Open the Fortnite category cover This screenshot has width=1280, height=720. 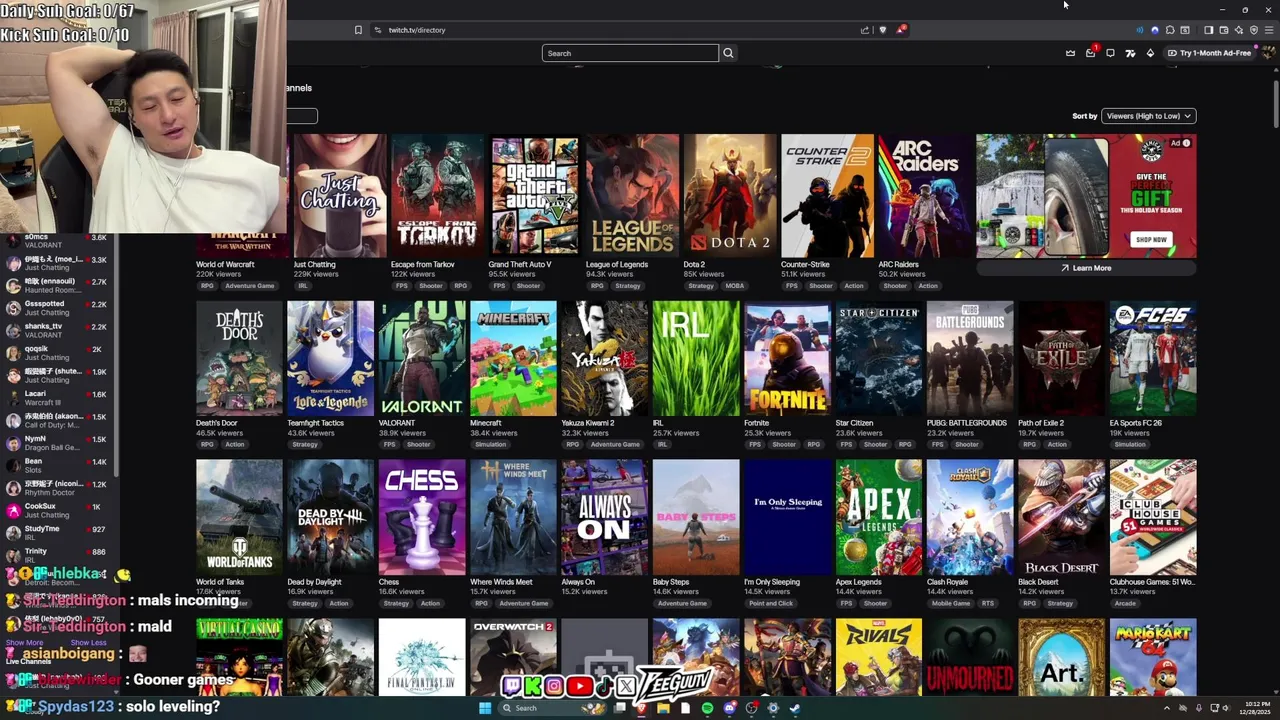787,358
